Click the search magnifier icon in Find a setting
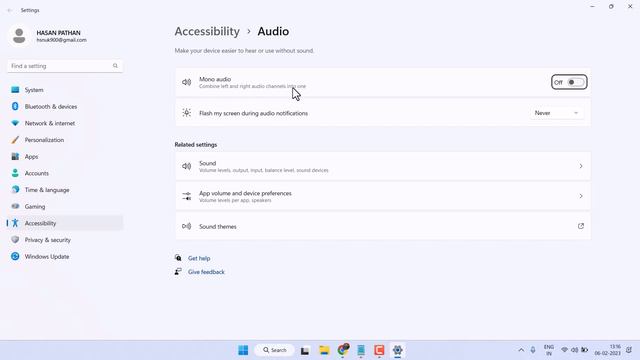The image size is (640, 360). point(115,66)
